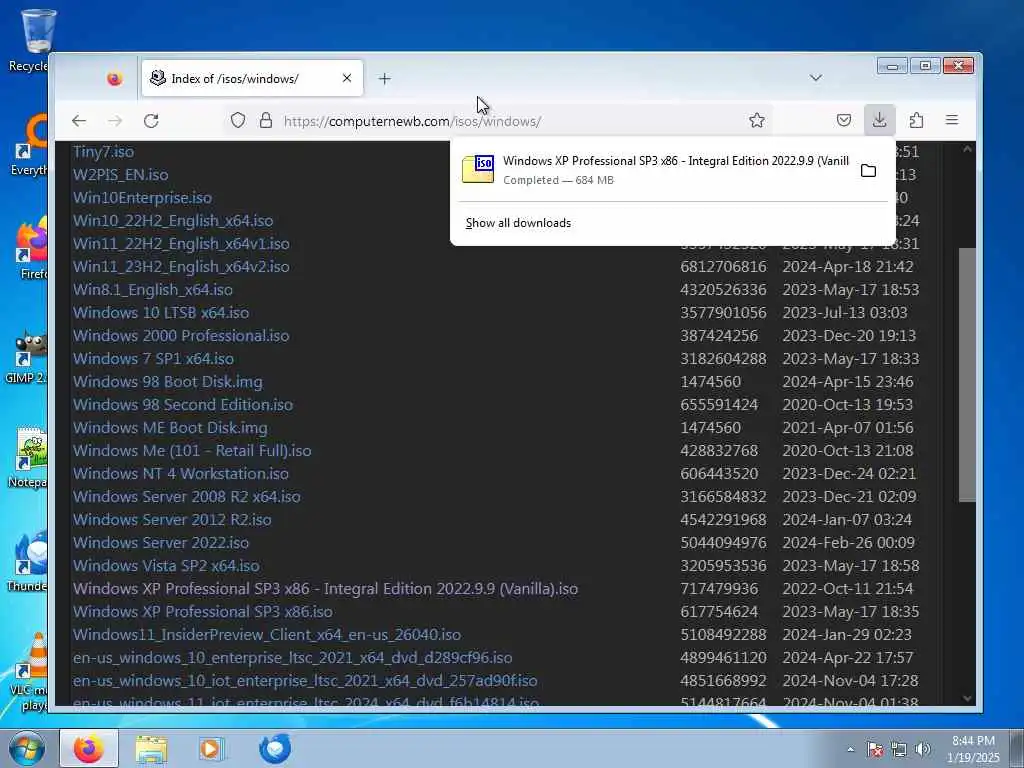Open Windows NT 4 Workstation.iso link
1024x768 pixels.
point(181,473)
